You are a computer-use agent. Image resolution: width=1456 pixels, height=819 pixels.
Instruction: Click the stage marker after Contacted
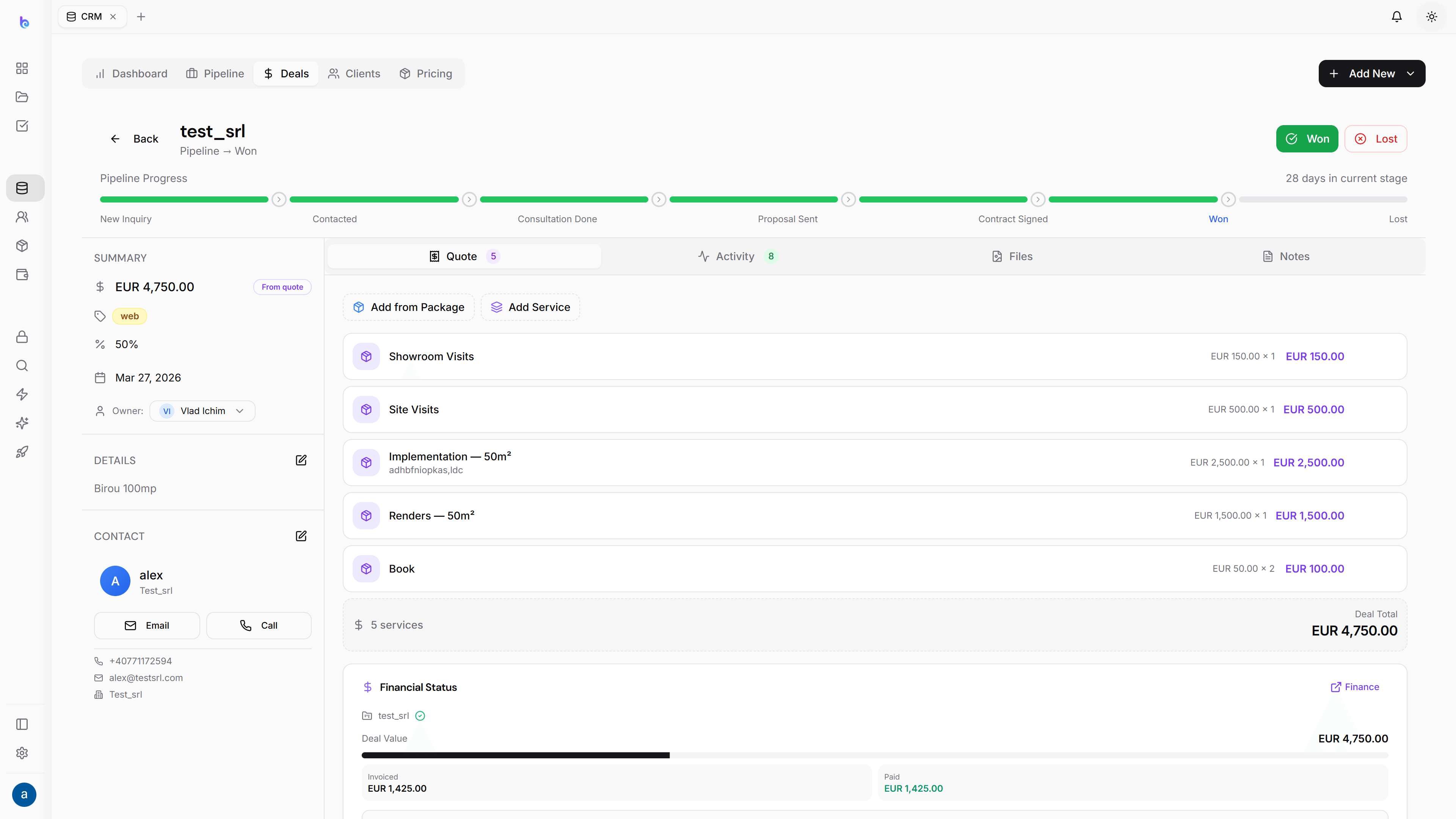469,199
